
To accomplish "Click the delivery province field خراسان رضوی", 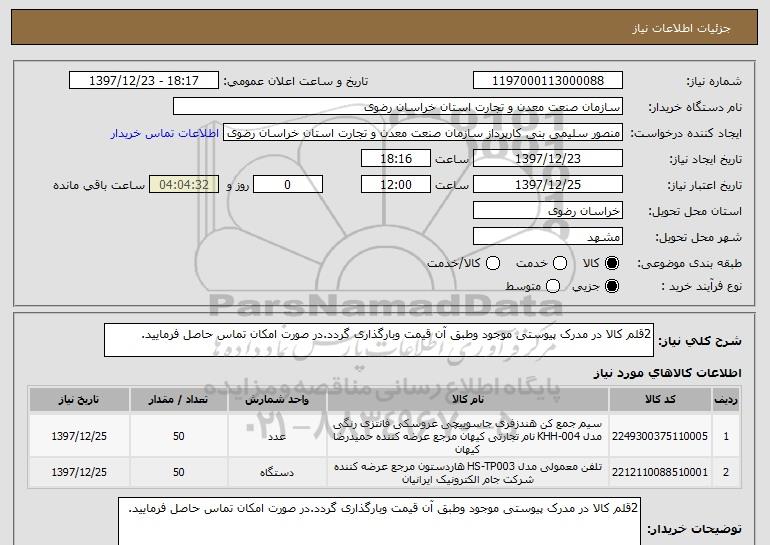I will pyautogui.click(x=548, y=211).
